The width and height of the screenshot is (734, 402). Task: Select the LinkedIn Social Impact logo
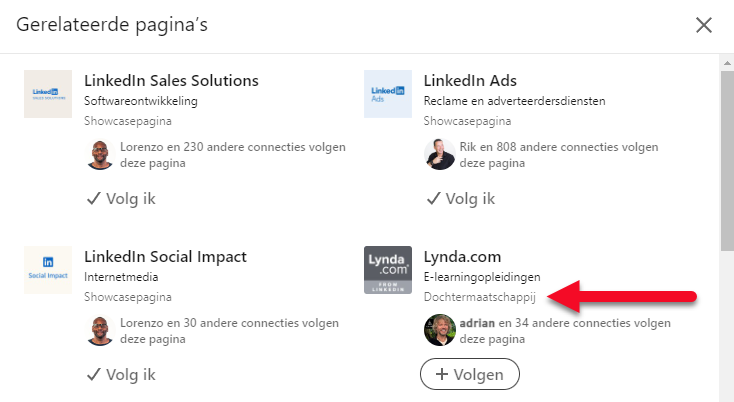(48, 270)
